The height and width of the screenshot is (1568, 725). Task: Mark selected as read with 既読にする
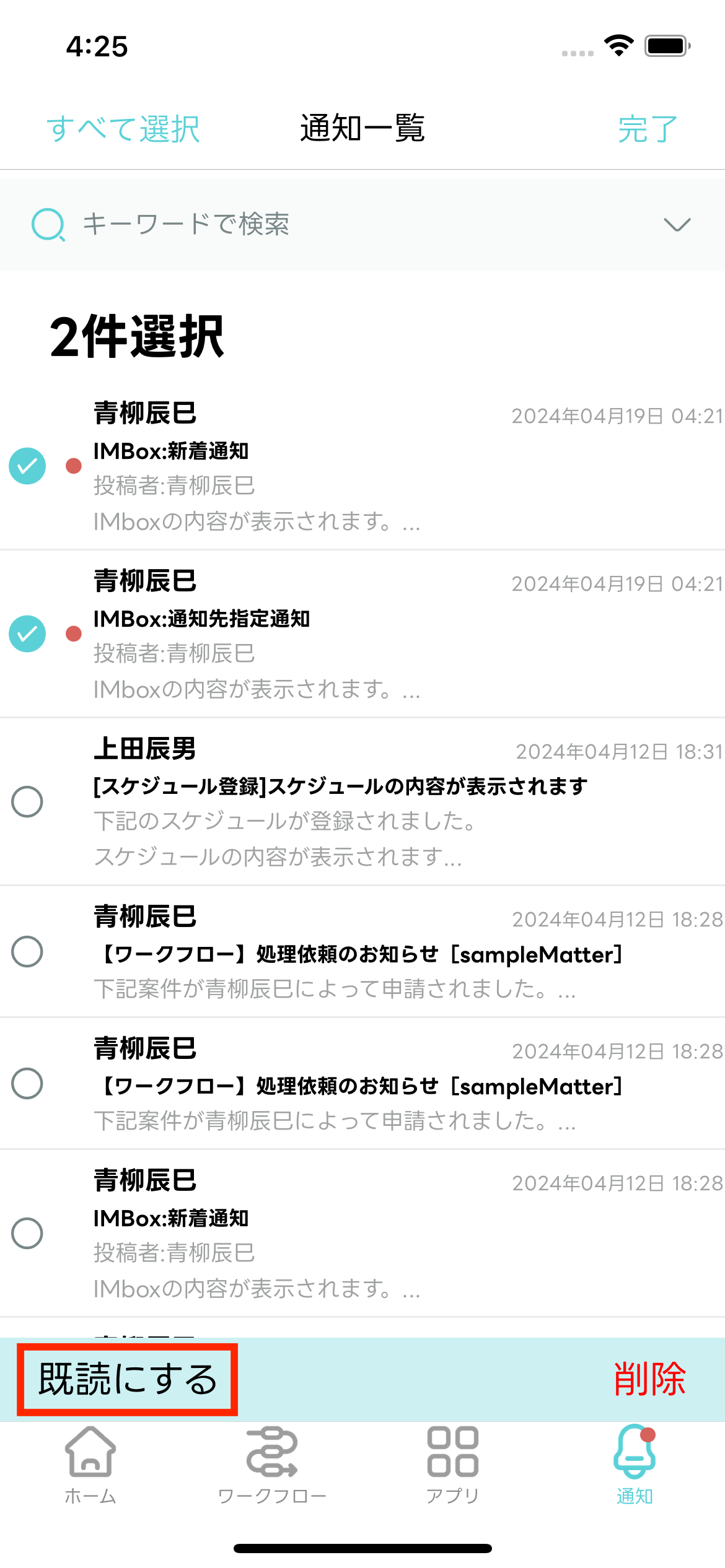pyautogui.click(x=128, y=1379)
